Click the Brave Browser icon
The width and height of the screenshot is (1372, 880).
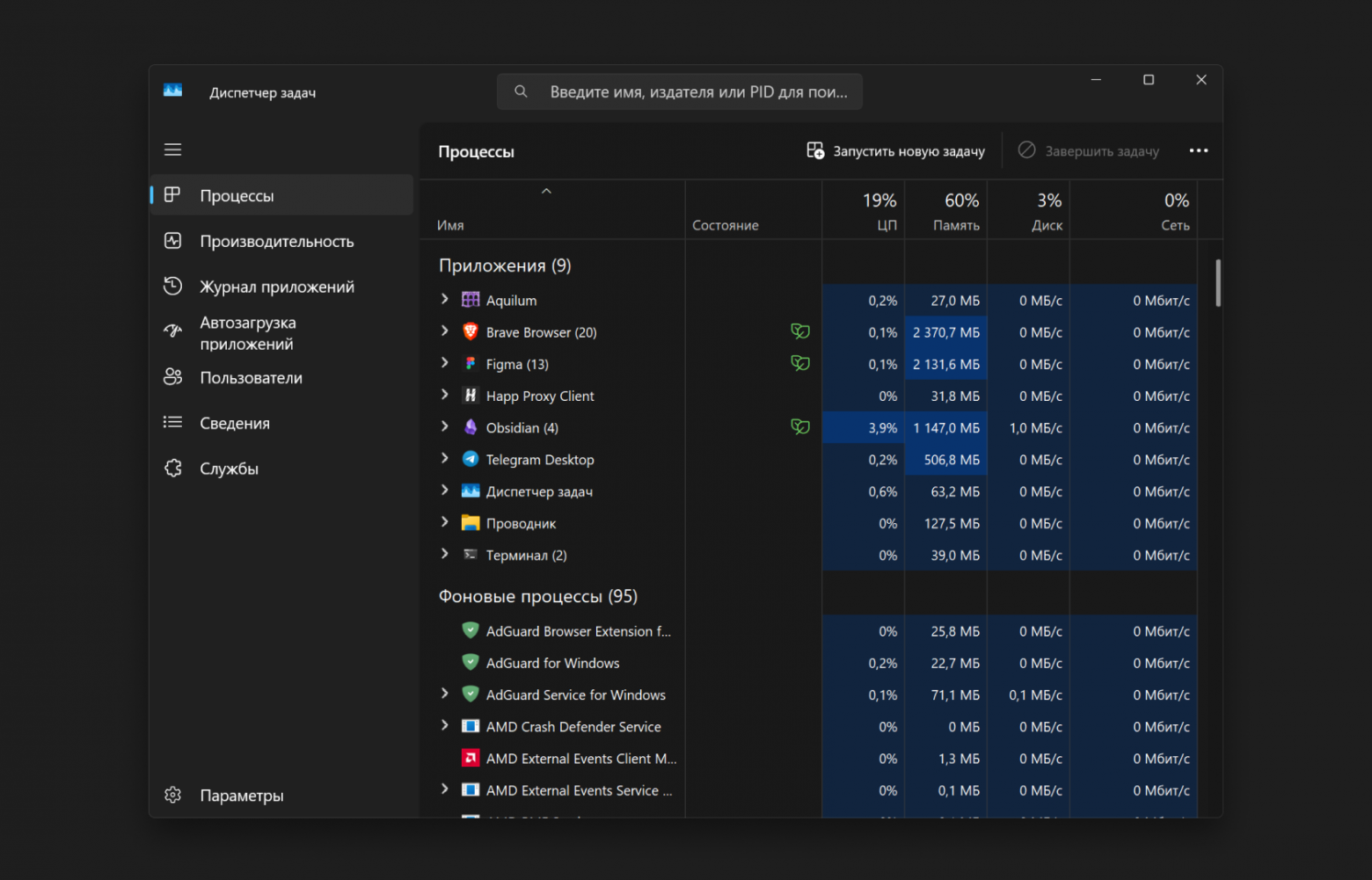pos(471,331)
